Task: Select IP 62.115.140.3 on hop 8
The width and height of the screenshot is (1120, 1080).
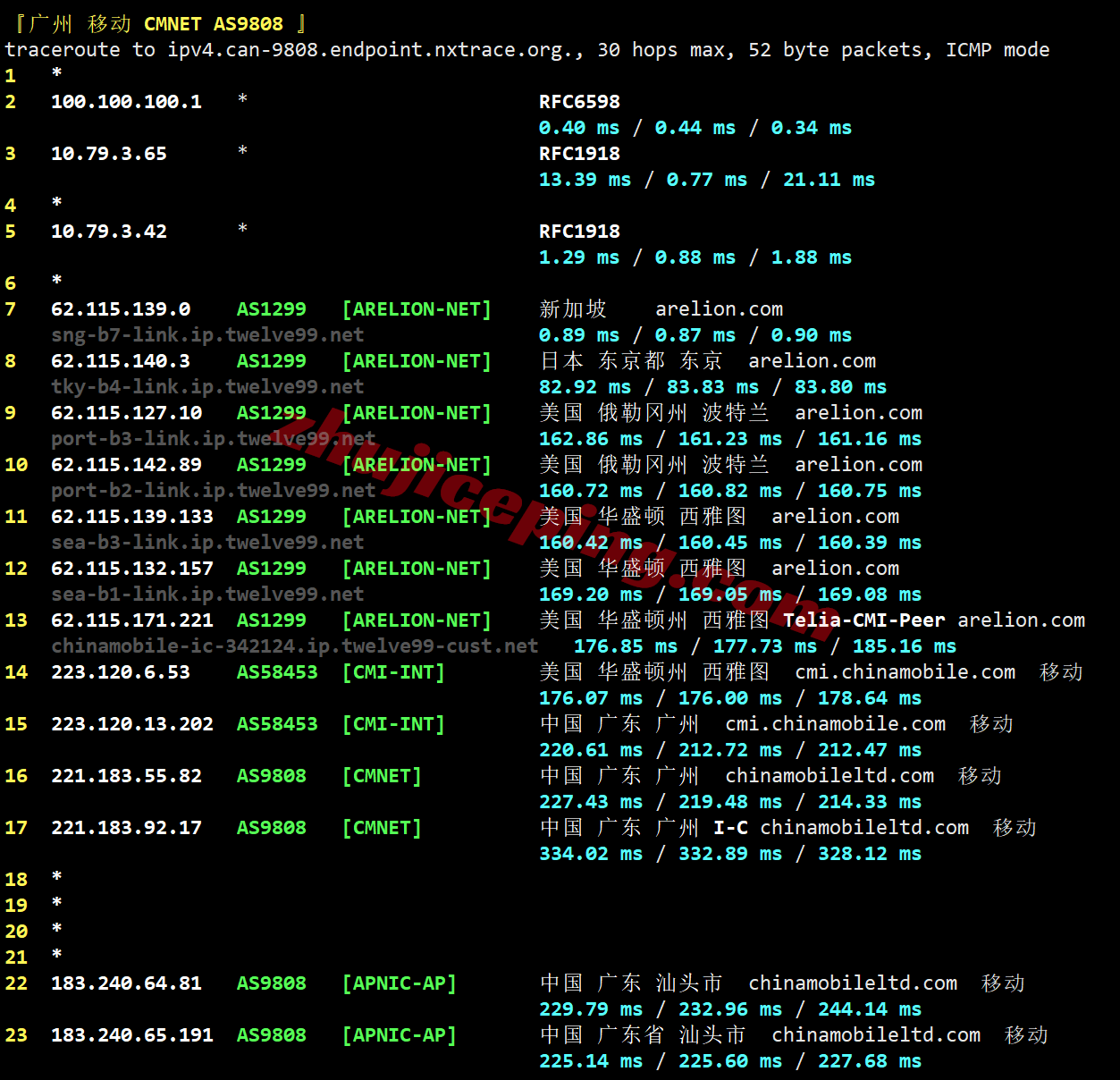Action: pos(121,361)
